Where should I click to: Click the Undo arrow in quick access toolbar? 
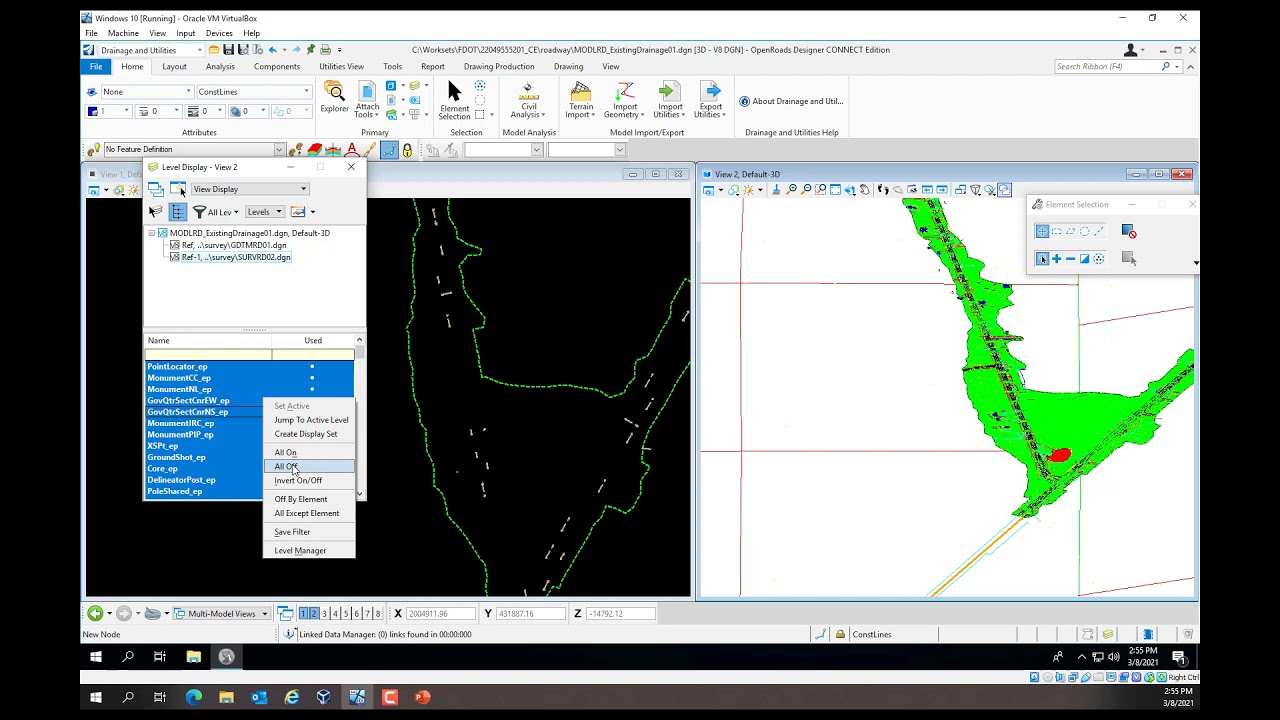[x=272, y=50]
